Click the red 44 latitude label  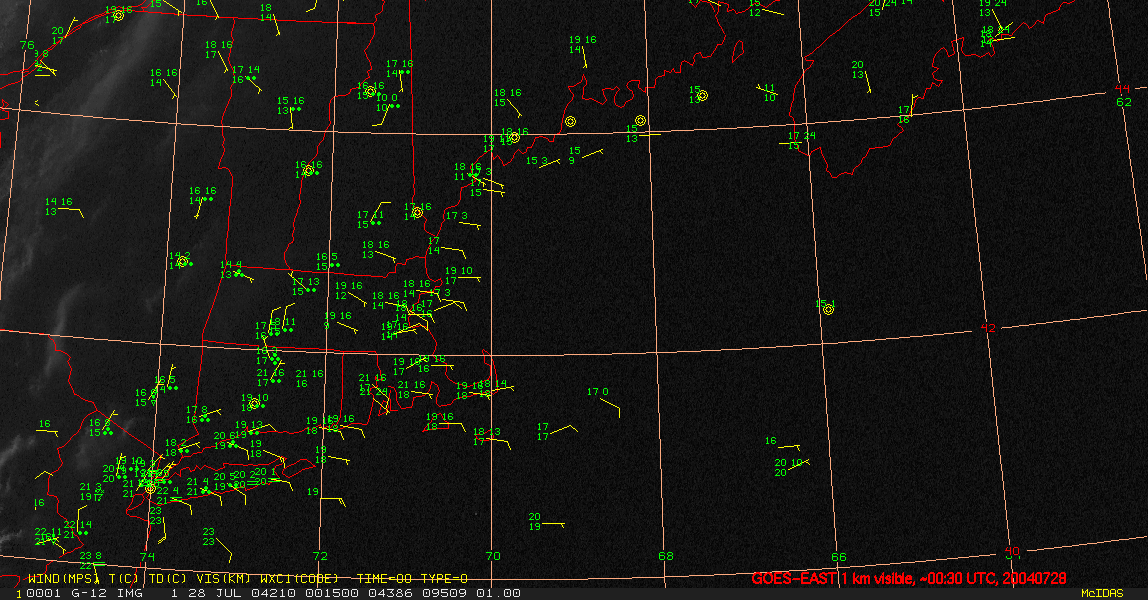click(x=1122, y=89)
